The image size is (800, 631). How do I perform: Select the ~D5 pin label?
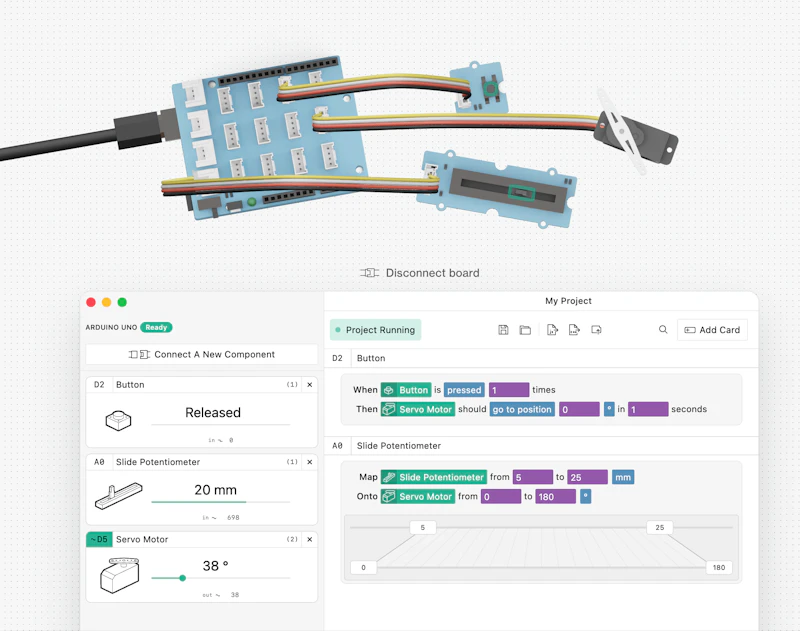99,540
